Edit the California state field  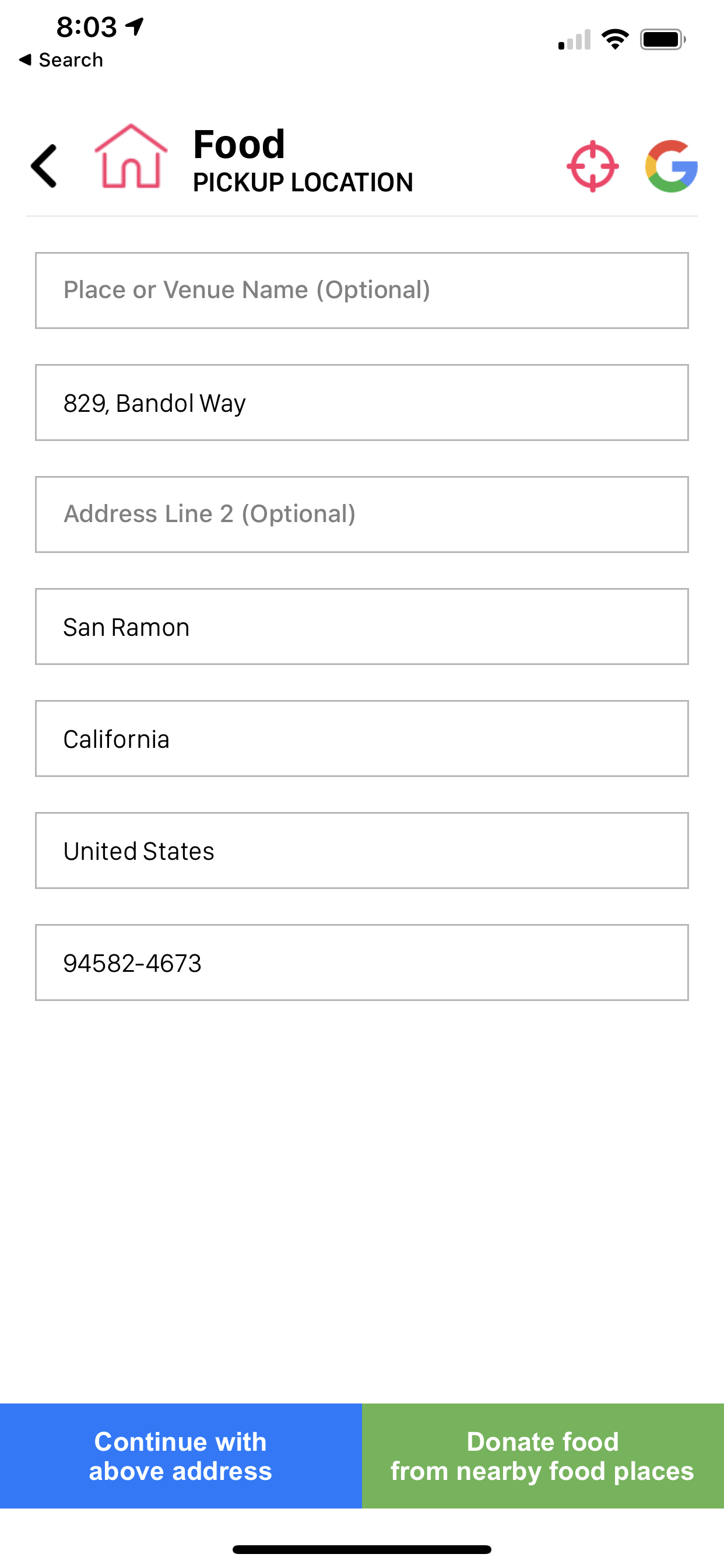click(x=362, y=738)
